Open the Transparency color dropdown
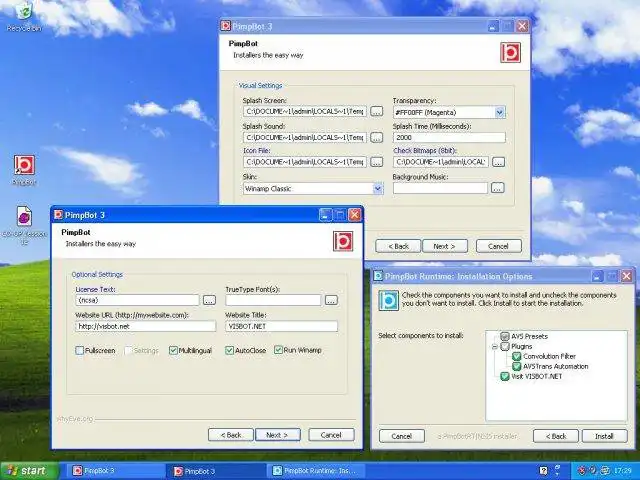This screenshot has height=480, width=640. pyautogui.click(x=500, y=112)
